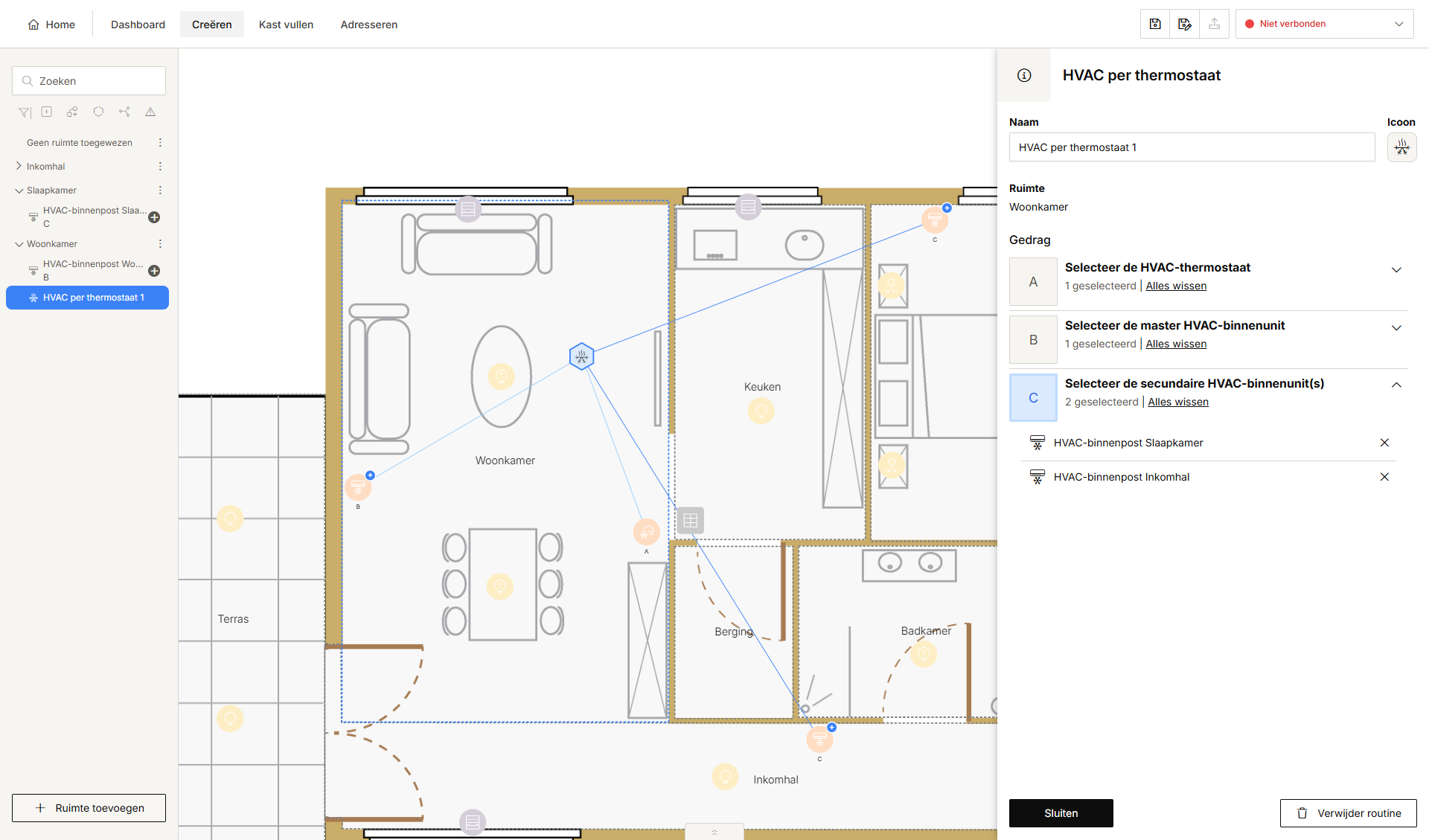The height and width of the screenshot is (840, 1429).
Task: Click the Zoeken search field
Action: tap(89, 81)
